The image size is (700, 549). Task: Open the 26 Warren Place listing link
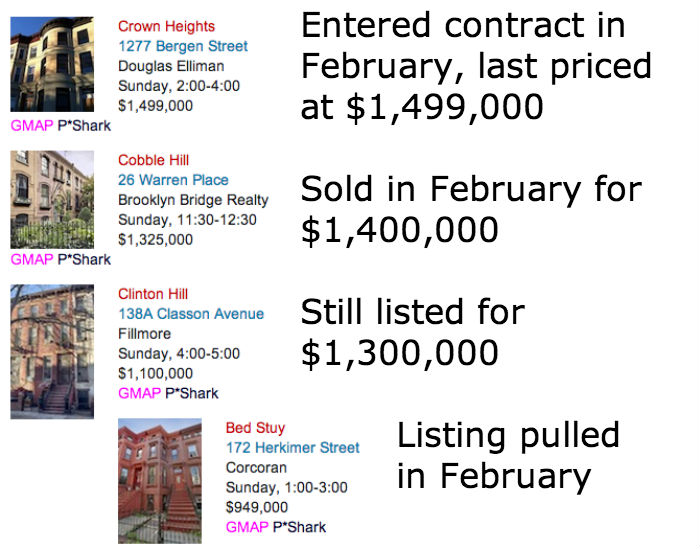(x=173, y=180)
